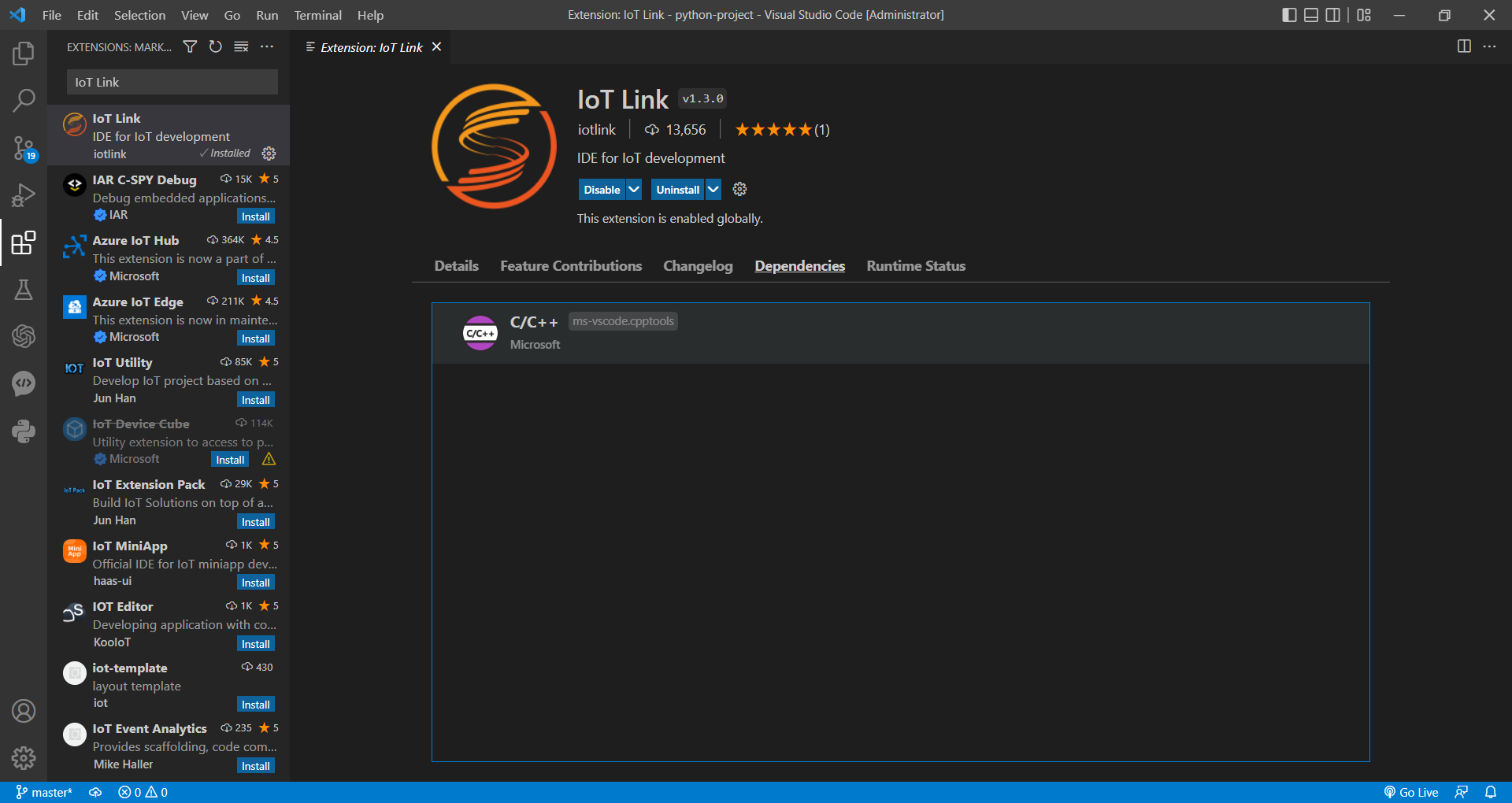Open the Edit menu
Screen dimensions: 1512x803
(88, 15)
